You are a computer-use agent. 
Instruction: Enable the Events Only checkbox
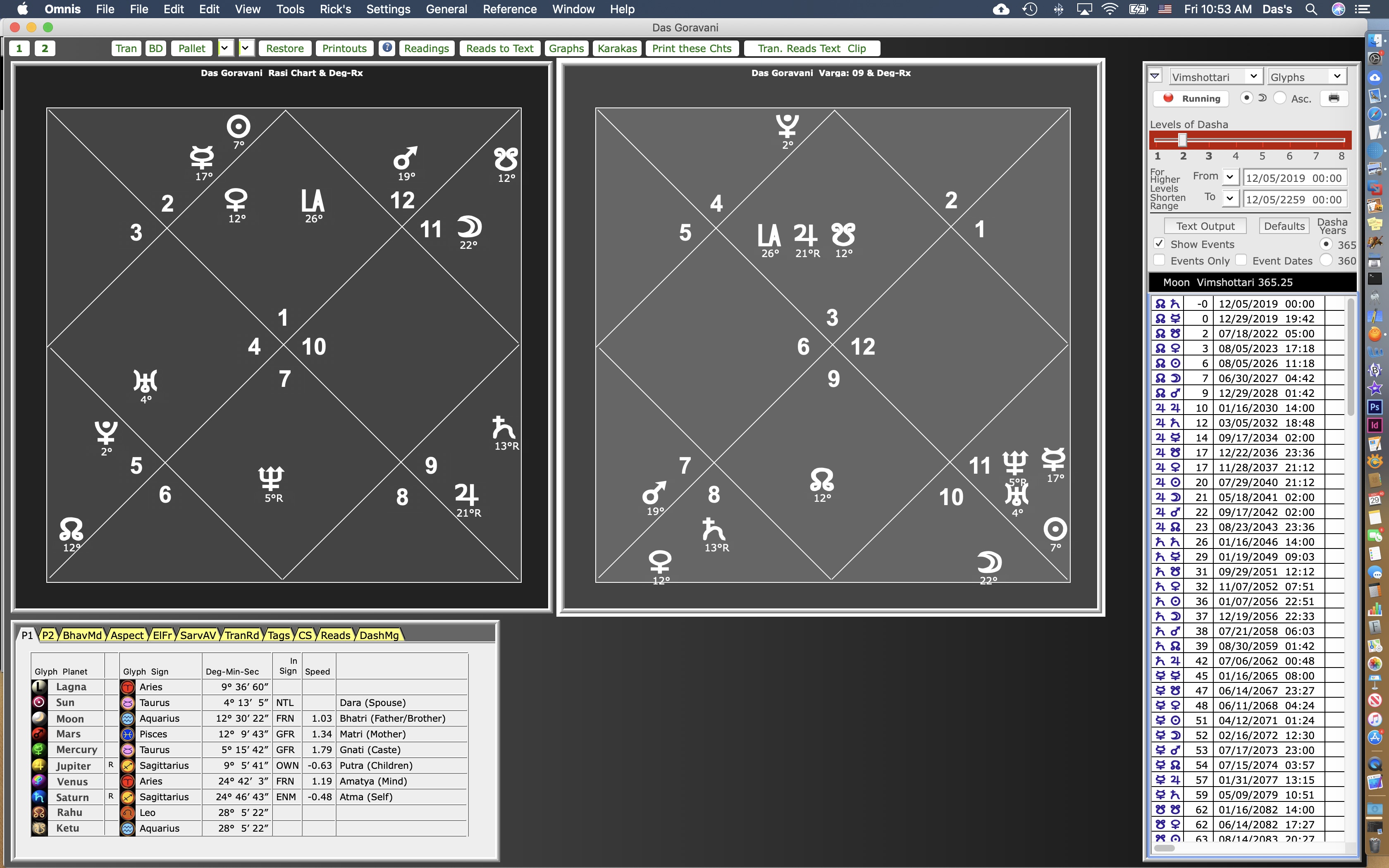(1160, 260)
